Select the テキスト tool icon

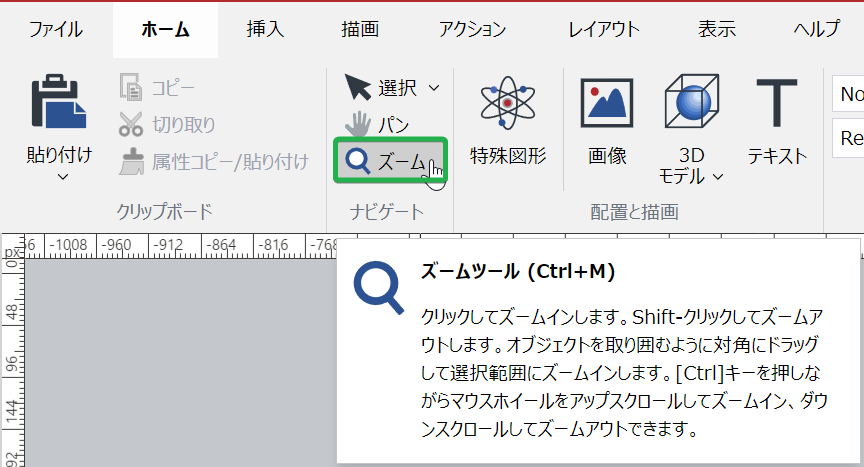(x=777, y=103)
